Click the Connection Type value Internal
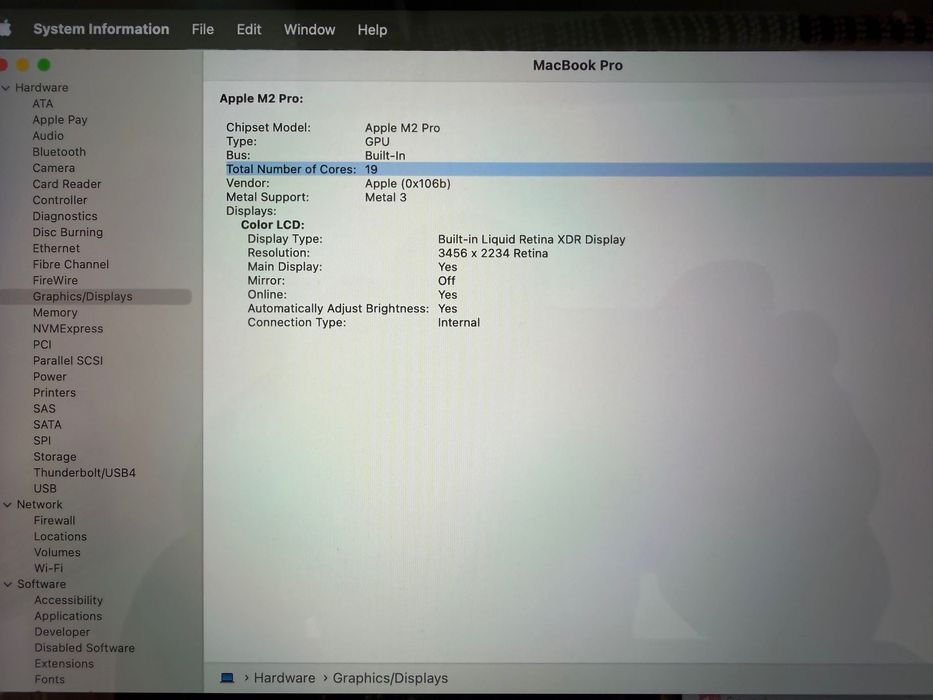The width and height of the screenshot is (933, 700). pos(459,323)
